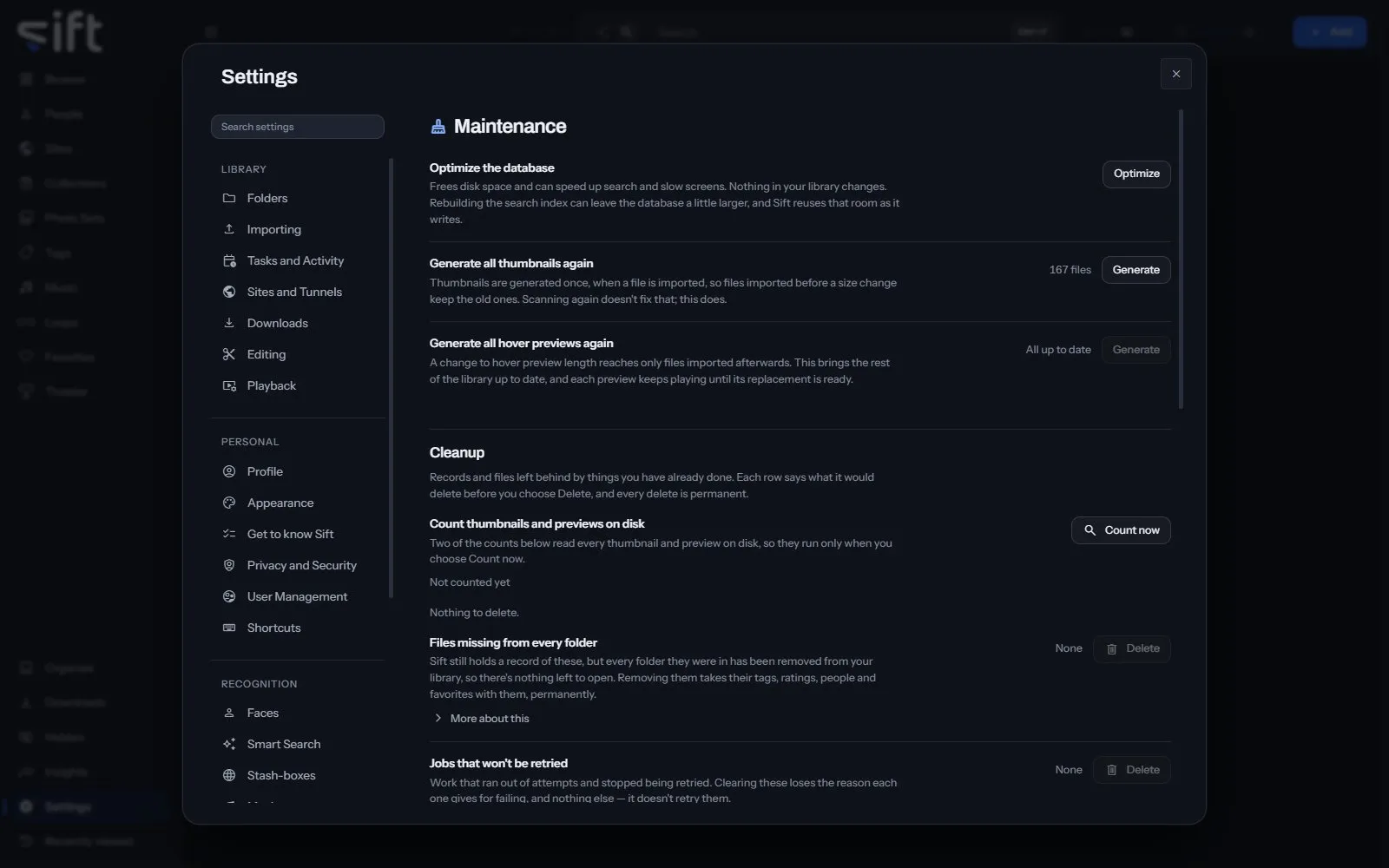This screenshot has height=868, width=1389.
Task: Click the Get to know Sift checklist icon
Action: [x=229, y=534]
